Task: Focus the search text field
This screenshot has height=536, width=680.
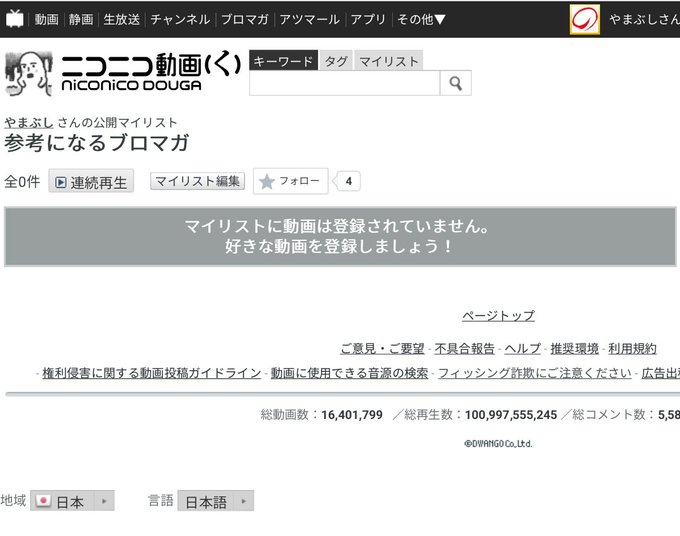Action: click(x=344, y=83)
